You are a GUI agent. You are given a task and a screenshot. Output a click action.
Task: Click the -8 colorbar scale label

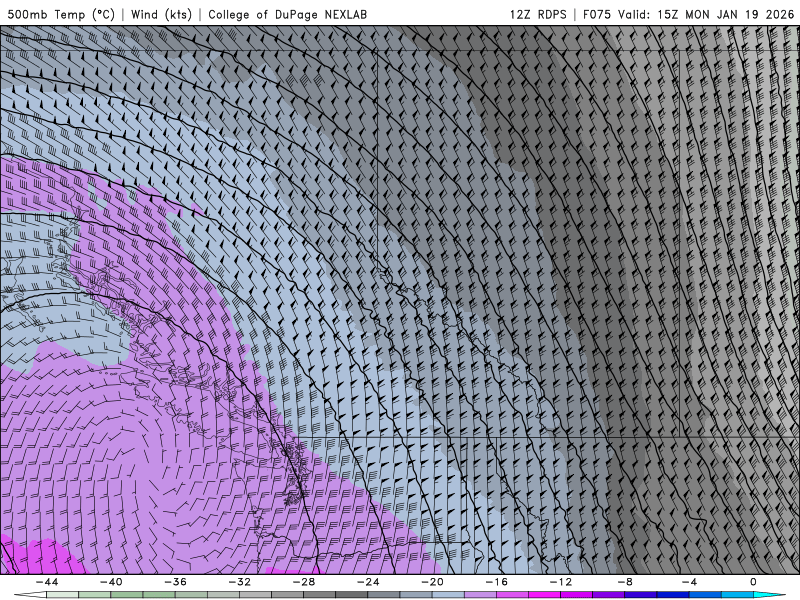pyautogui.click(x=626, y=582)
